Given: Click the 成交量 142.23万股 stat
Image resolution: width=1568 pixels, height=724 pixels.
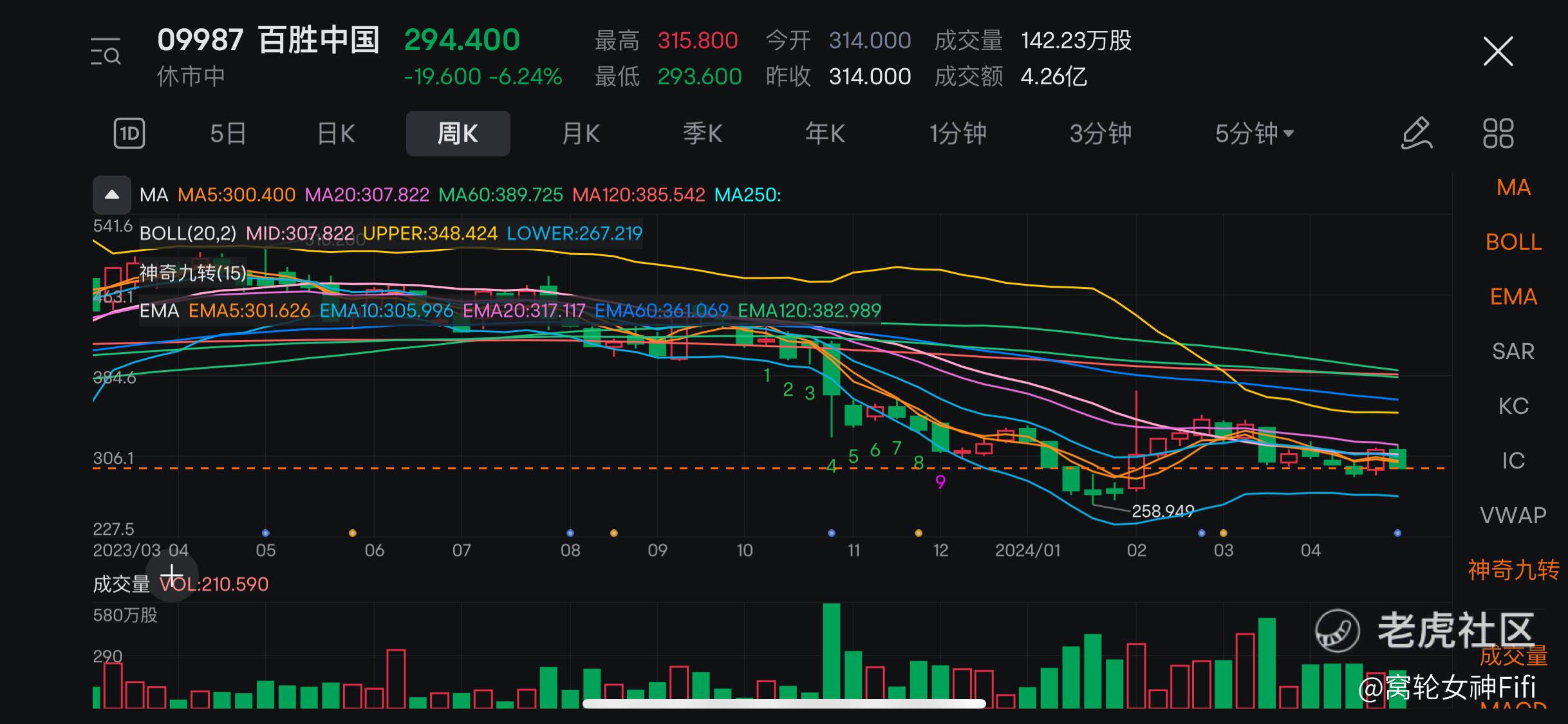Looking at the screenshot, I should point(1032,41).
